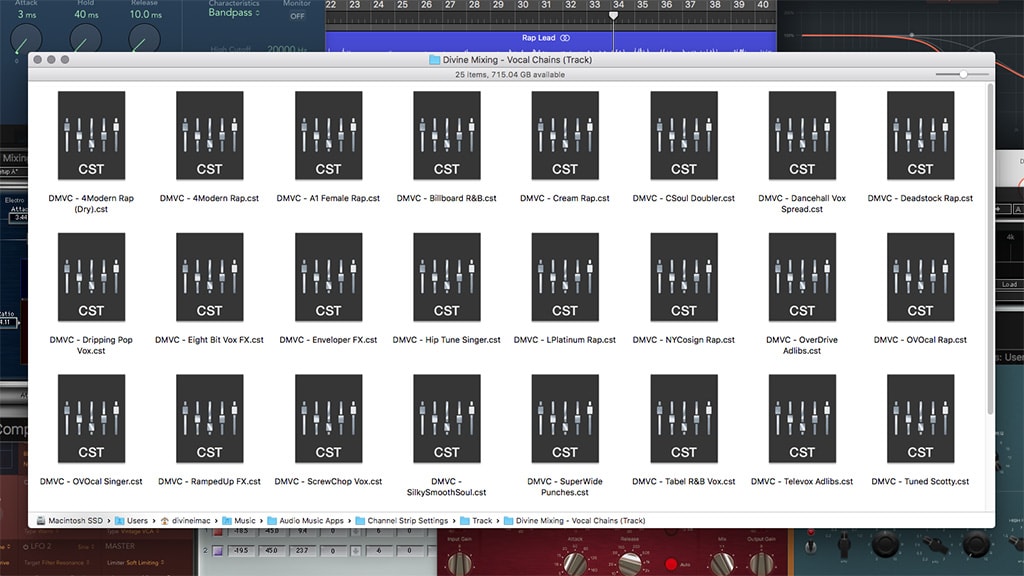Open Audio Music Apps folder in path bar
The image size is (1024, 576).
click(306, 520)
